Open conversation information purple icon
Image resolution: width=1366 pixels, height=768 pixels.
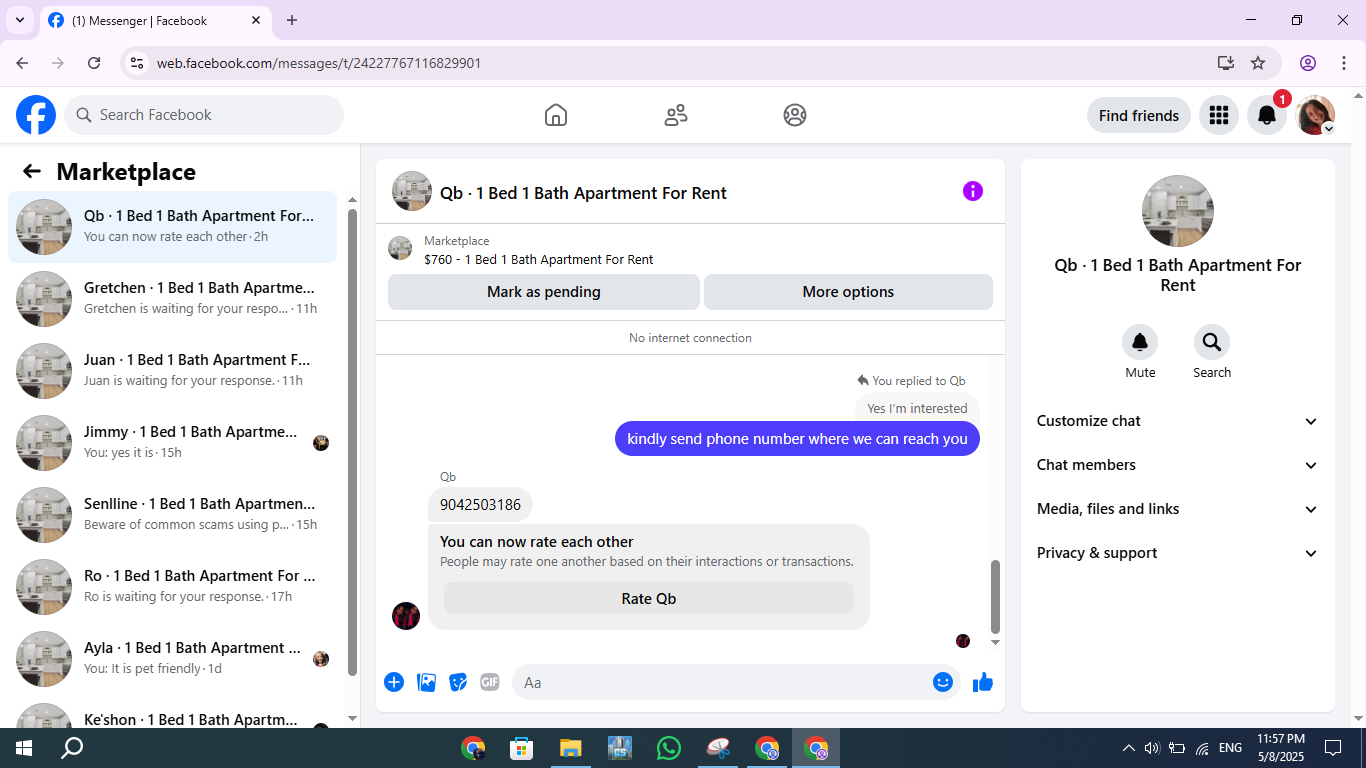click(973, 191)
